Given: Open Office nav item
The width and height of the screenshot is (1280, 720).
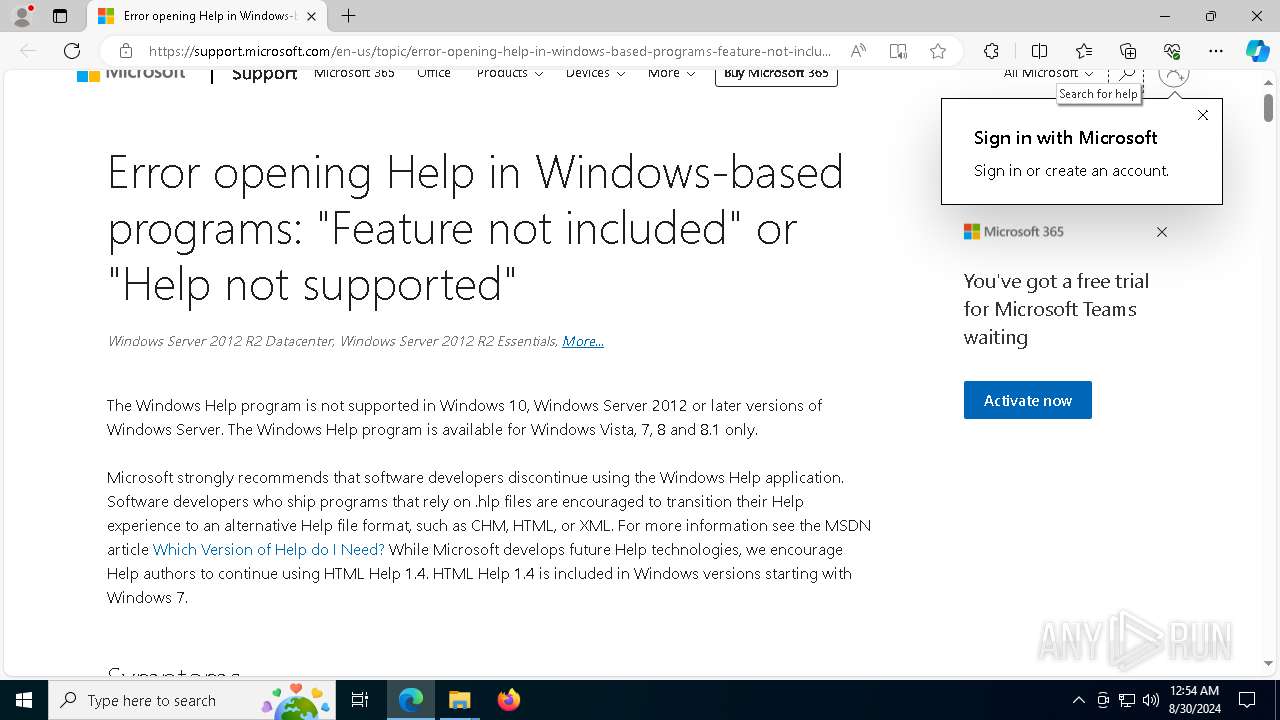Looking at the screenshot, I should [434, 73].
